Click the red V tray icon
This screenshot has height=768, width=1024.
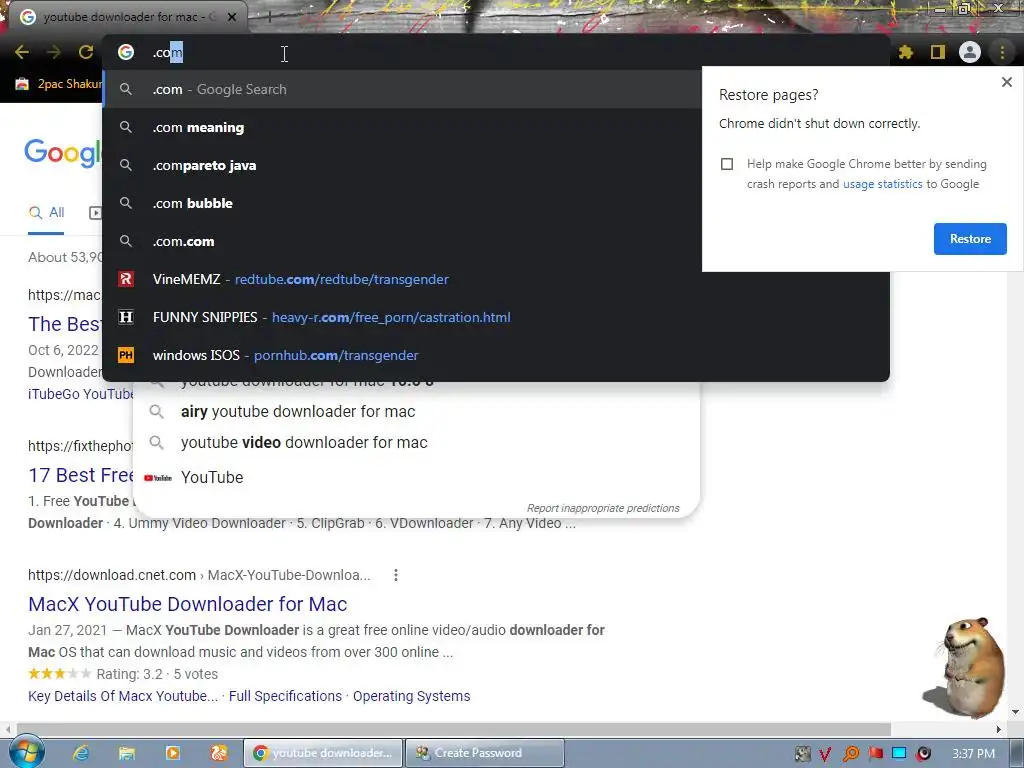825,754
